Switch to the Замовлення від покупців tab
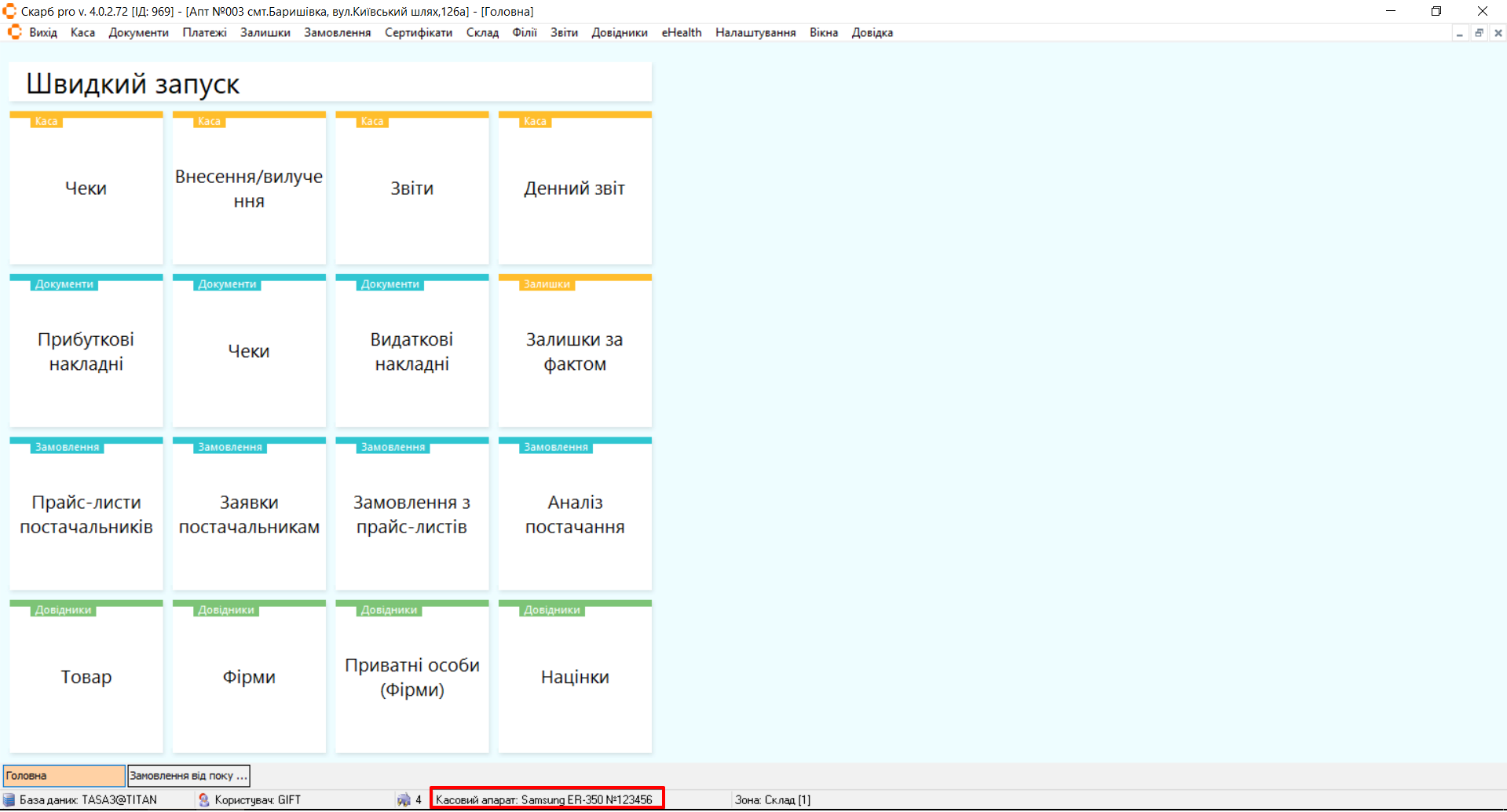 coord(188,775)
